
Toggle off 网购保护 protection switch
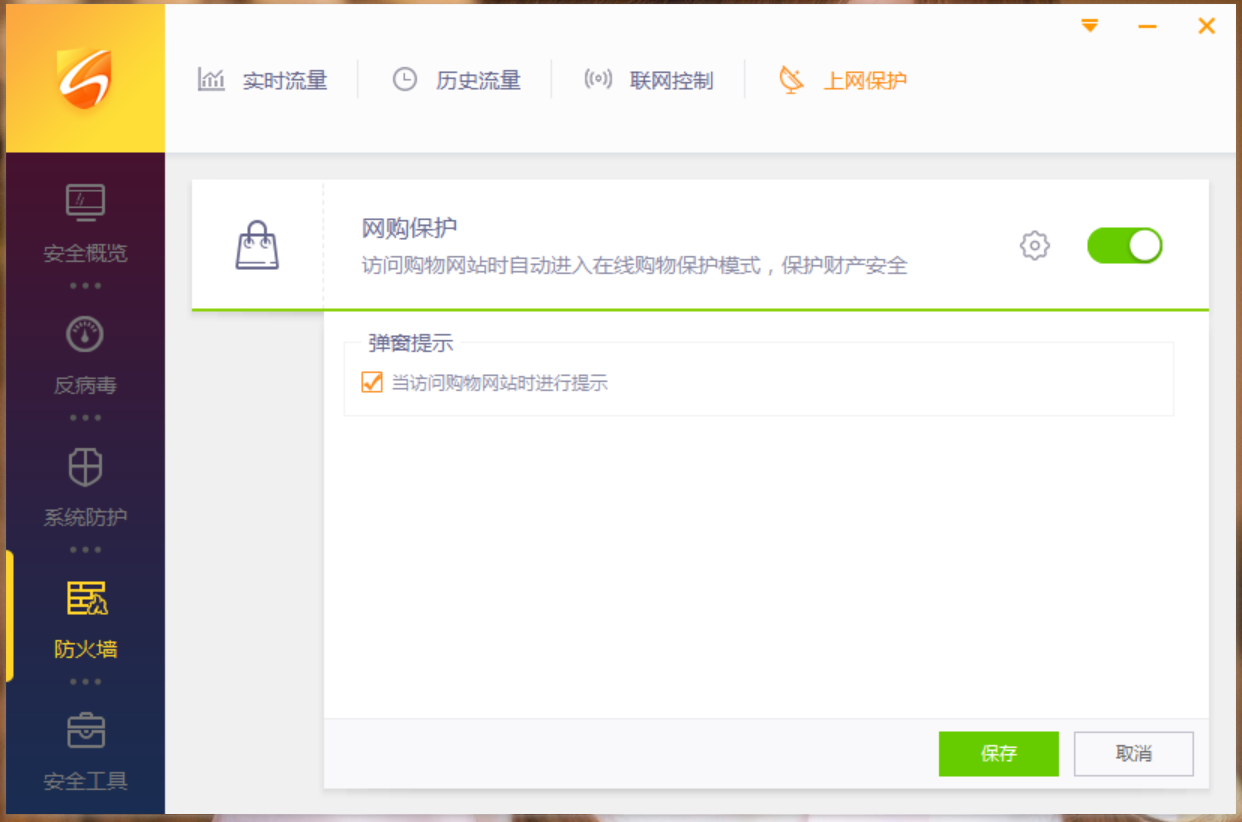click(x=1125, y=245)
